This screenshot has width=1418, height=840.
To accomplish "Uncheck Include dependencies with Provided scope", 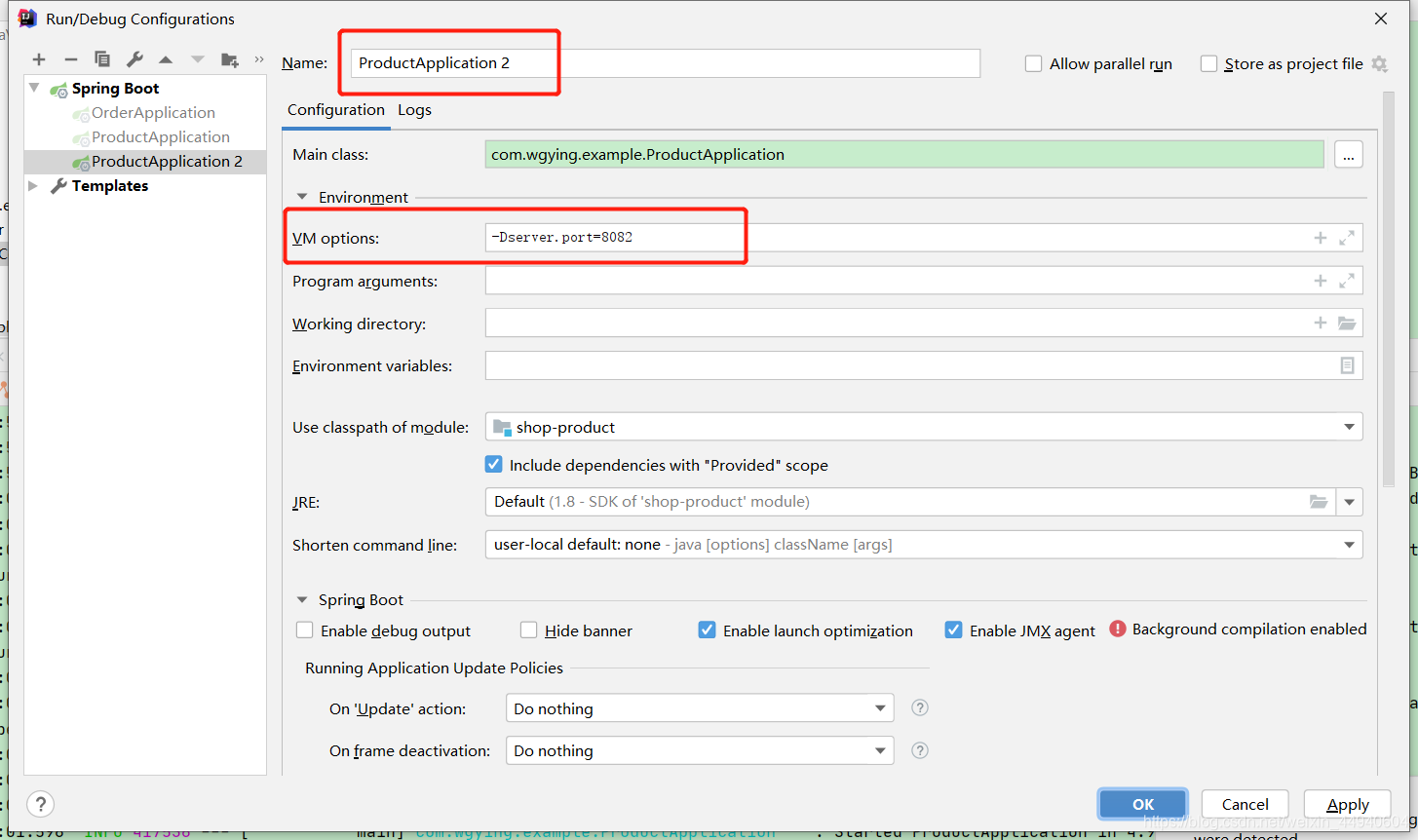I will coord(494,465).
